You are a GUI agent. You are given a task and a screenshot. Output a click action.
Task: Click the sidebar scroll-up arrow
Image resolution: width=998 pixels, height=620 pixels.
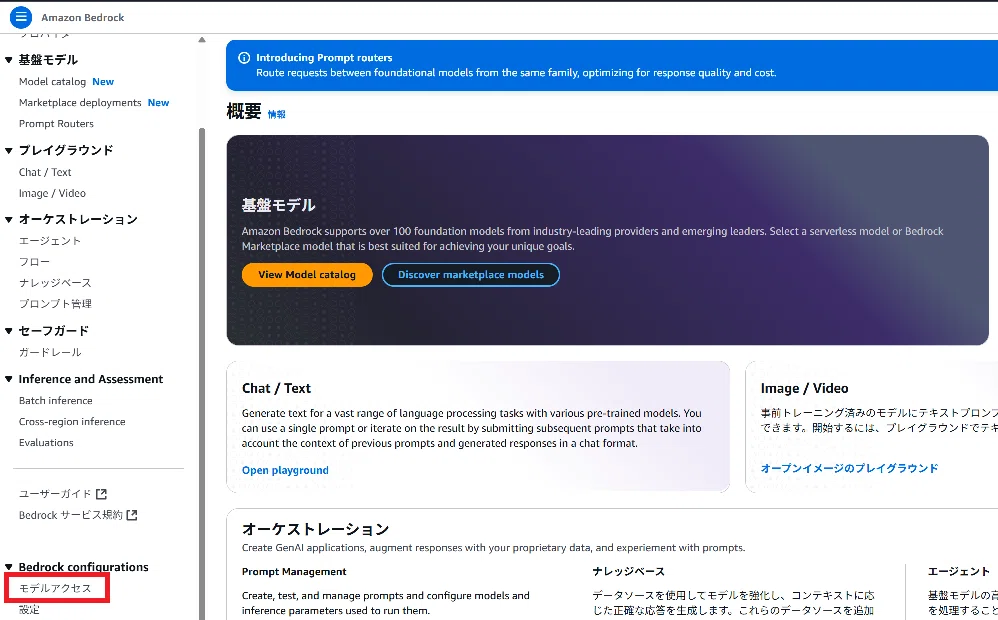(202, 39)
